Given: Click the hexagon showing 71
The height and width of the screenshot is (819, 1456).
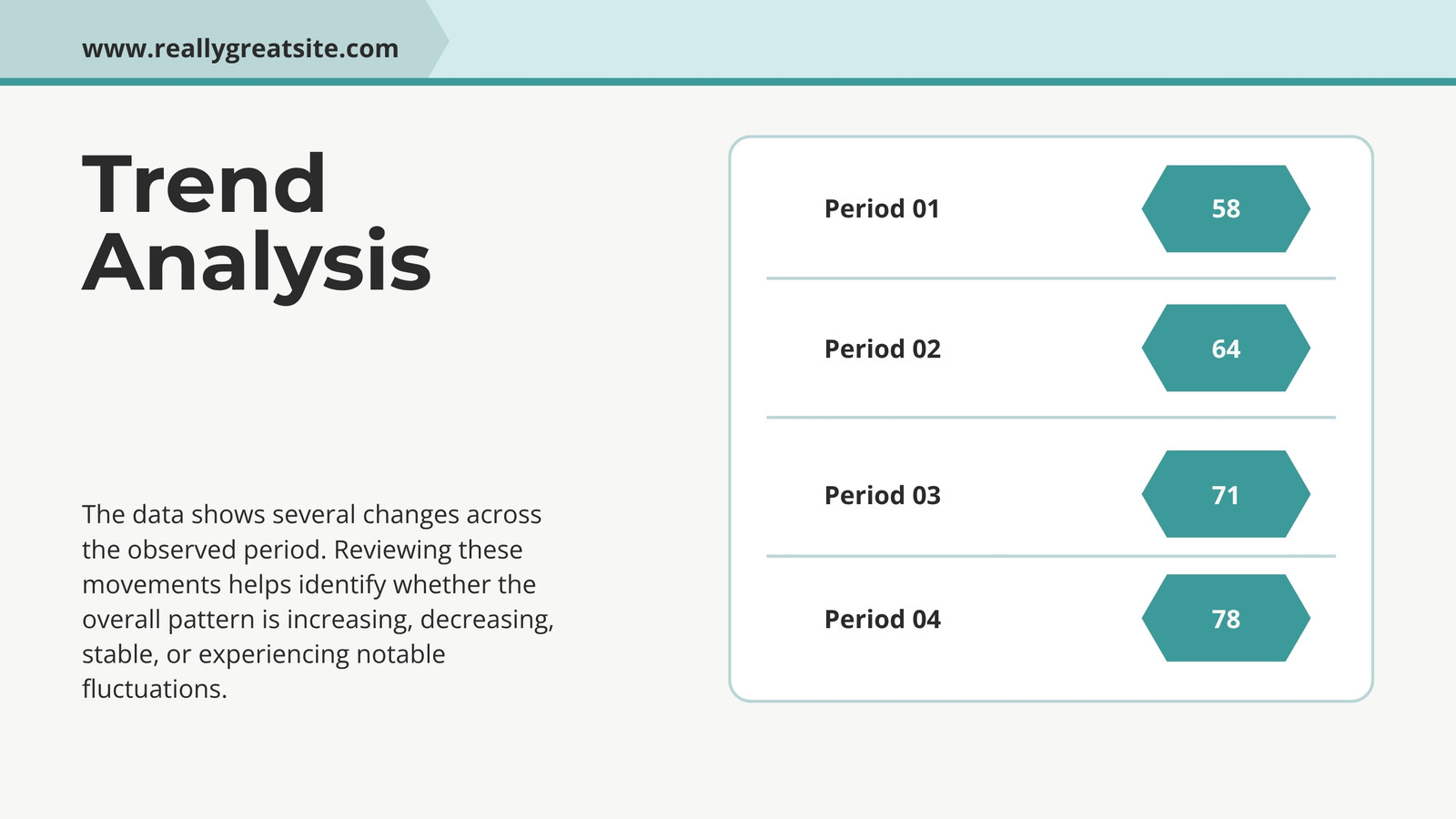Looking at the screenshot, I should pos(1226,494).
